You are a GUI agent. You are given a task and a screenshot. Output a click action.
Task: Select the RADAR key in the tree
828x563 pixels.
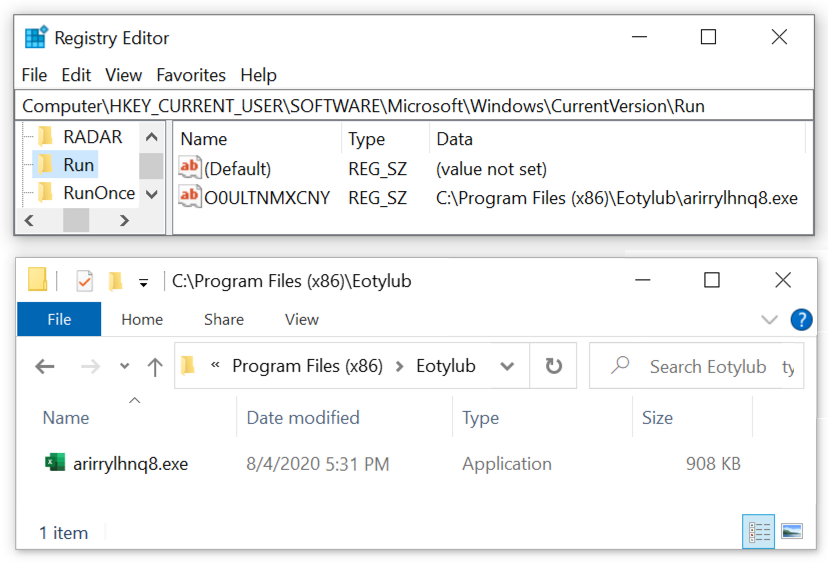93,137
